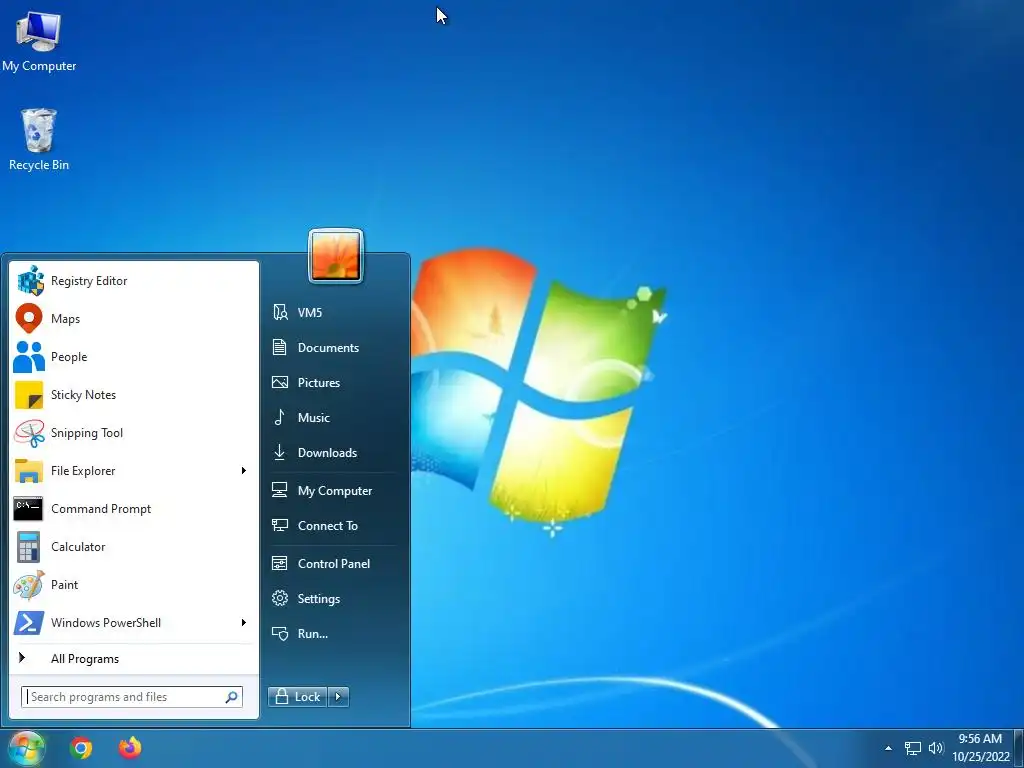Click the Control Panel icon
This screenshot has height=768, width=1024.
click(x=280, y=563)
